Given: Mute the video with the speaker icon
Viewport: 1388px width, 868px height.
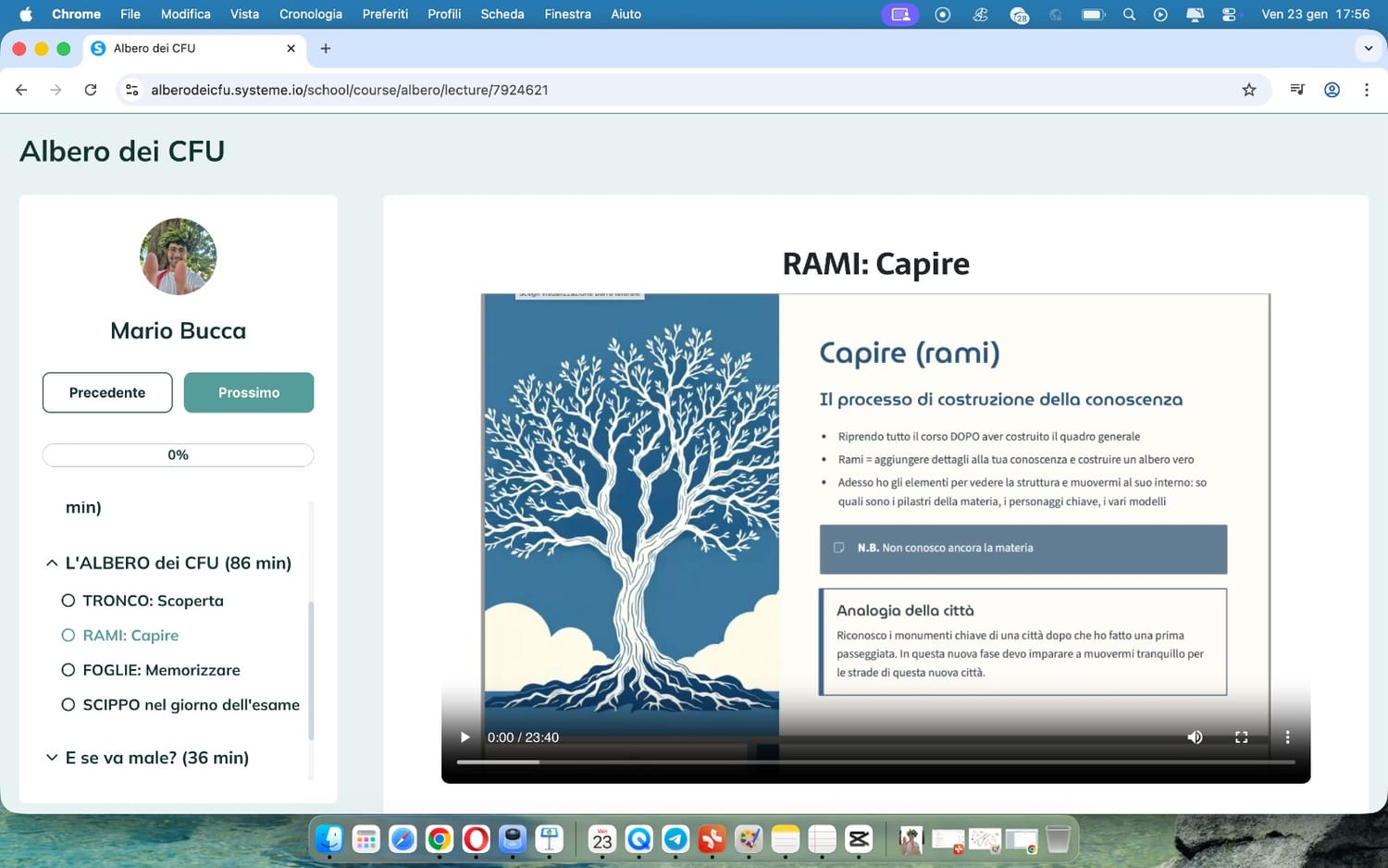Looking at the screenshot, I should (1196, 738).
